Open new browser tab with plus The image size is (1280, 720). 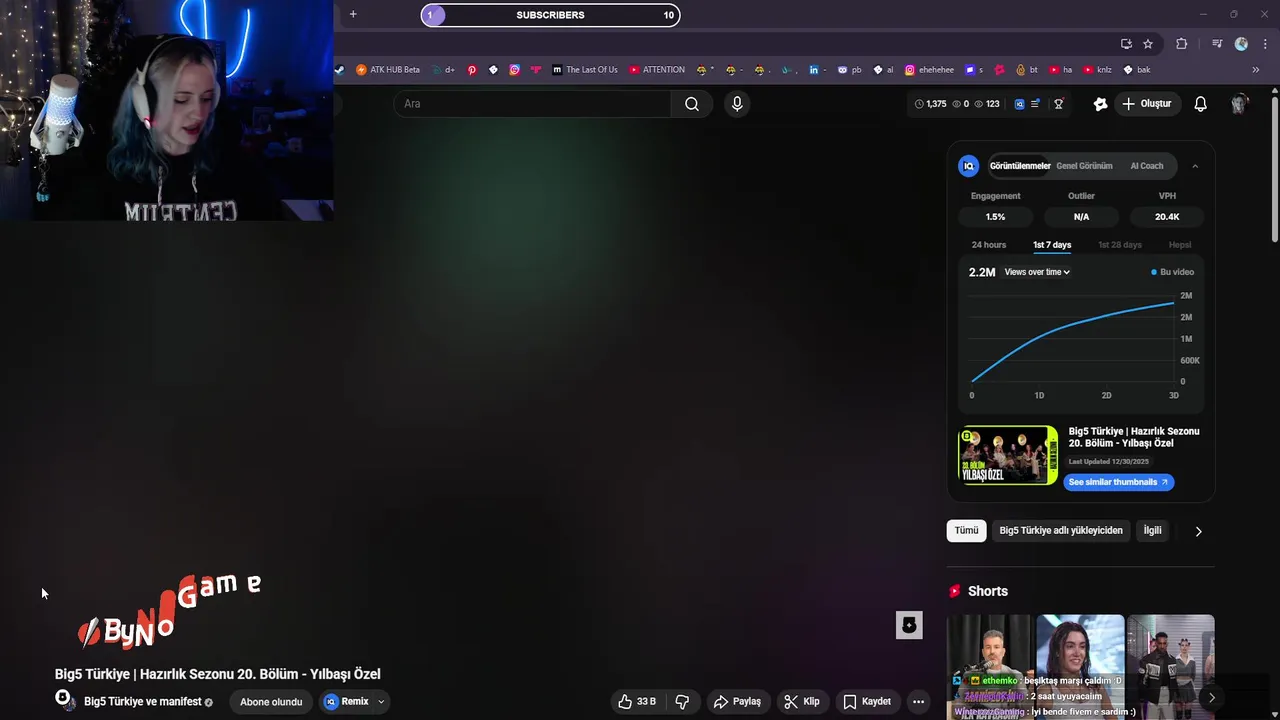tap(353, 14)
